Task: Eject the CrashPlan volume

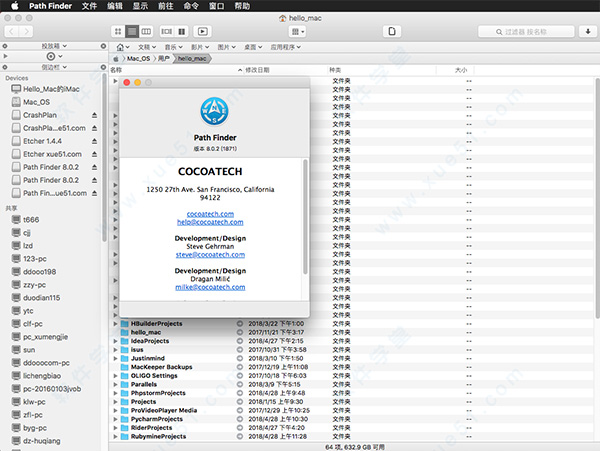Action: tap(94, 115)
